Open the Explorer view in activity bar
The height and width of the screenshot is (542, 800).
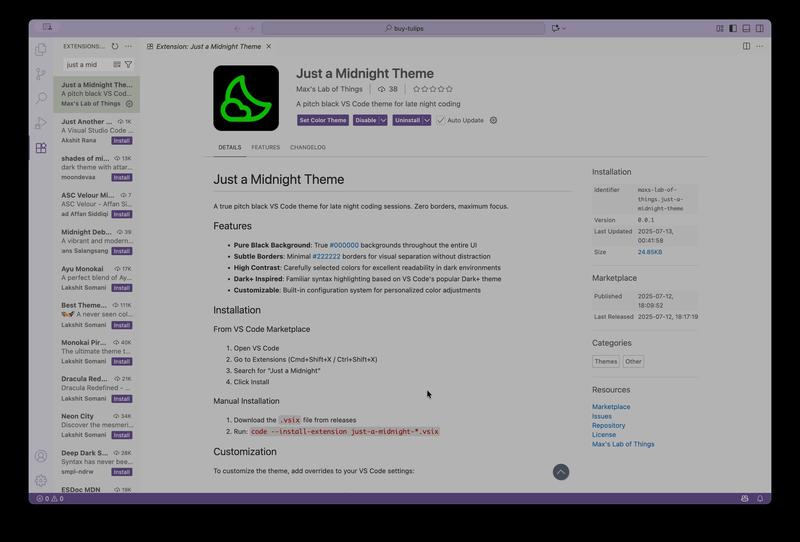[x=41, y=50]
